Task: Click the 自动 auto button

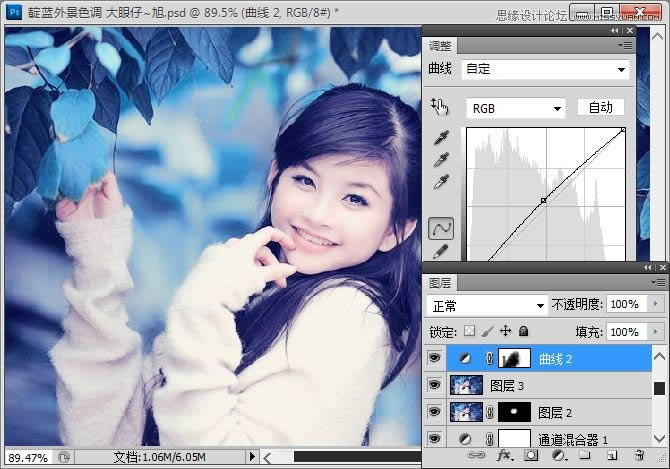Action: [x=600, y=108]
